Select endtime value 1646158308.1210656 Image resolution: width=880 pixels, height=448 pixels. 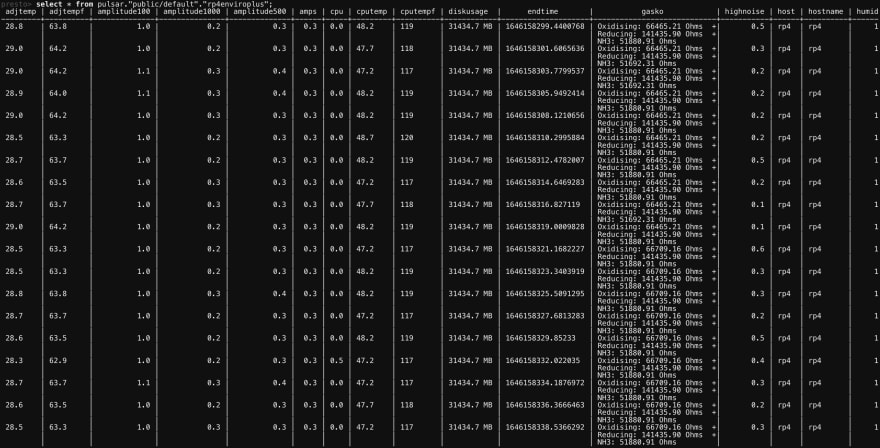pos(545,116)
